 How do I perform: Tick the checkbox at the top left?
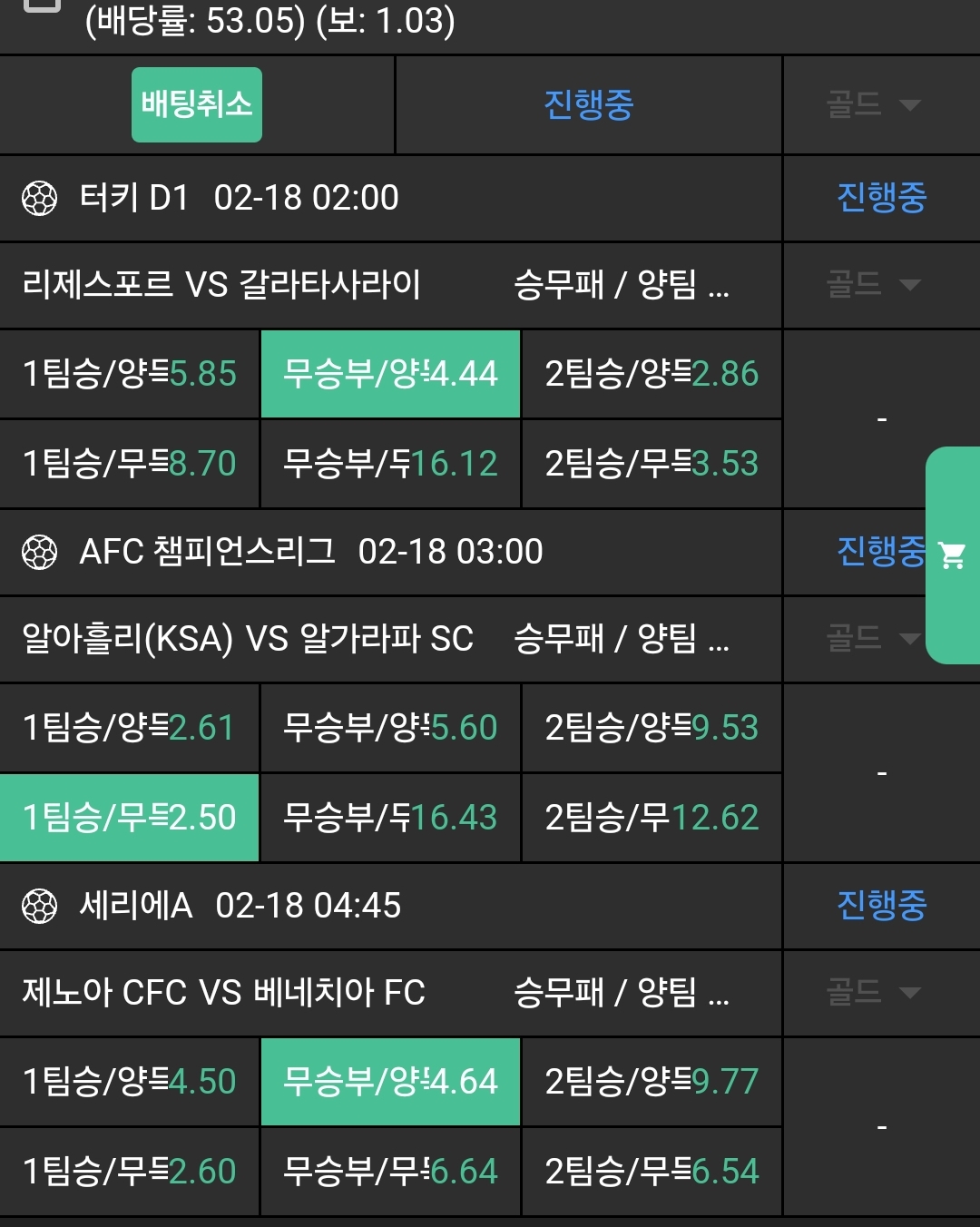(x=41, y=5)
